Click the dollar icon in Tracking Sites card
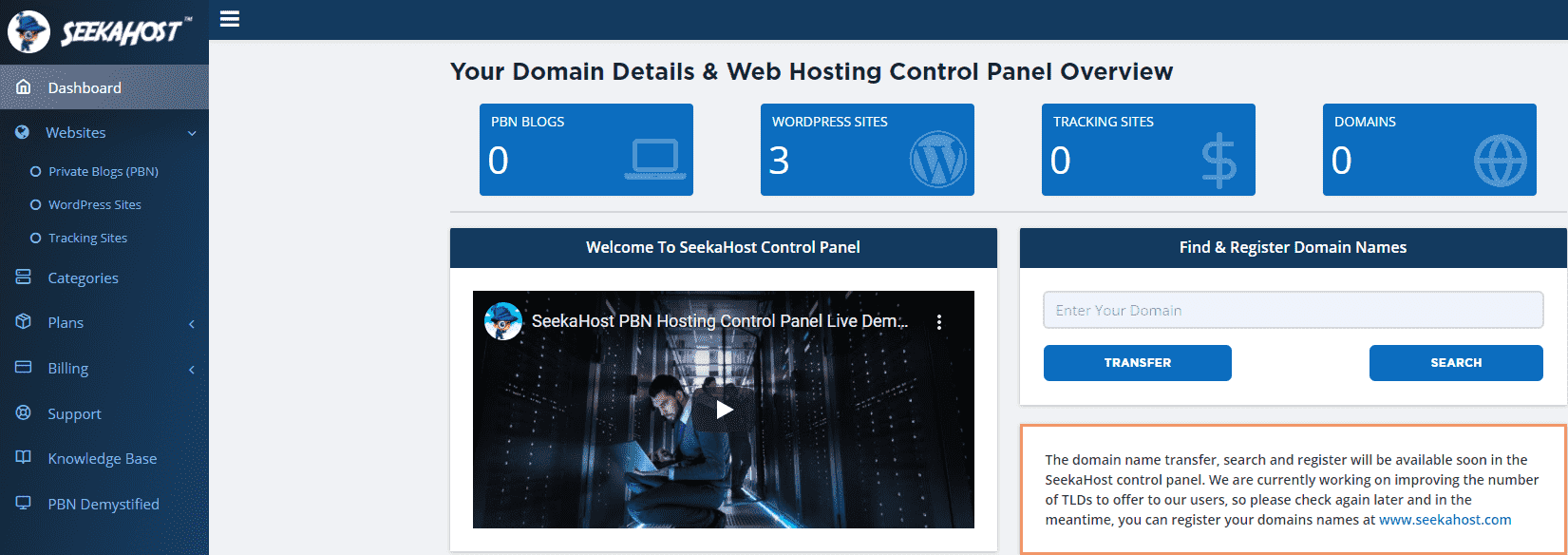Screen dimensions: 1568x555 coord(1219,160)
